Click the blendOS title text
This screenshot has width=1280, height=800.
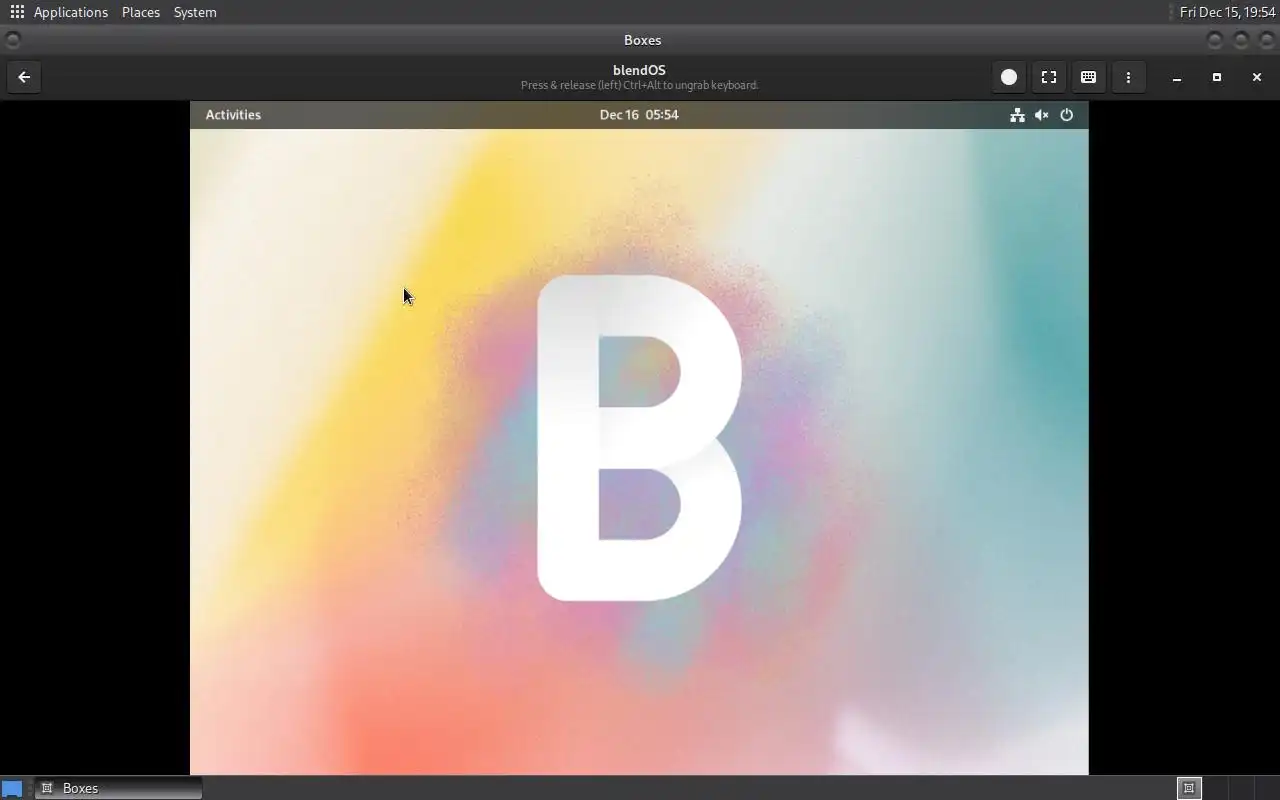(639, 70)
